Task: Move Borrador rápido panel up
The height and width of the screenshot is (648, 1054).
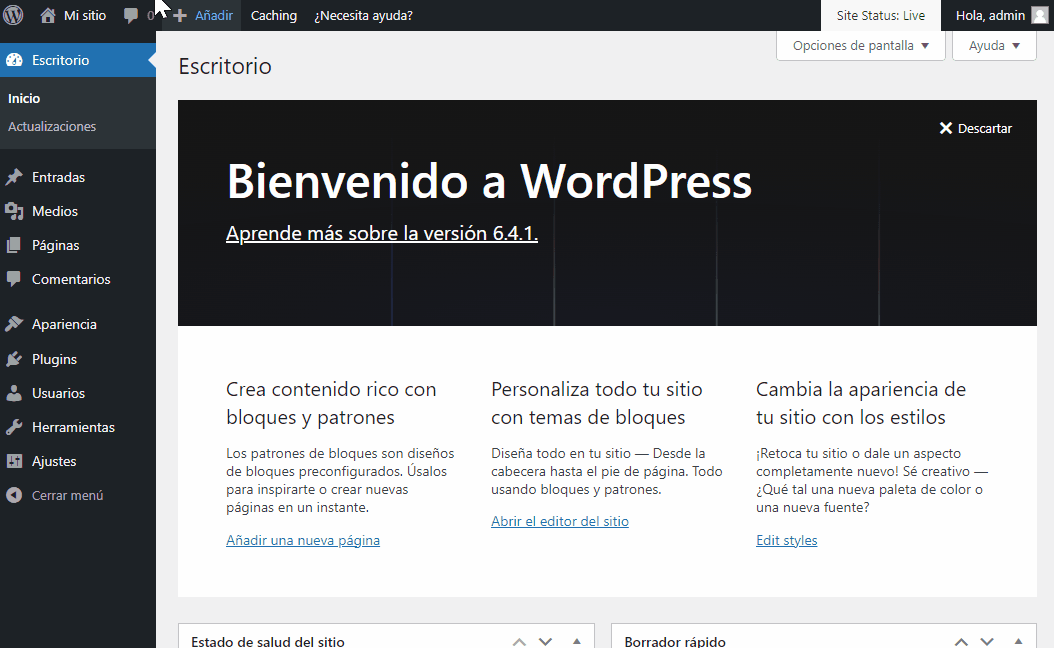Action: (x=961, y=642)
